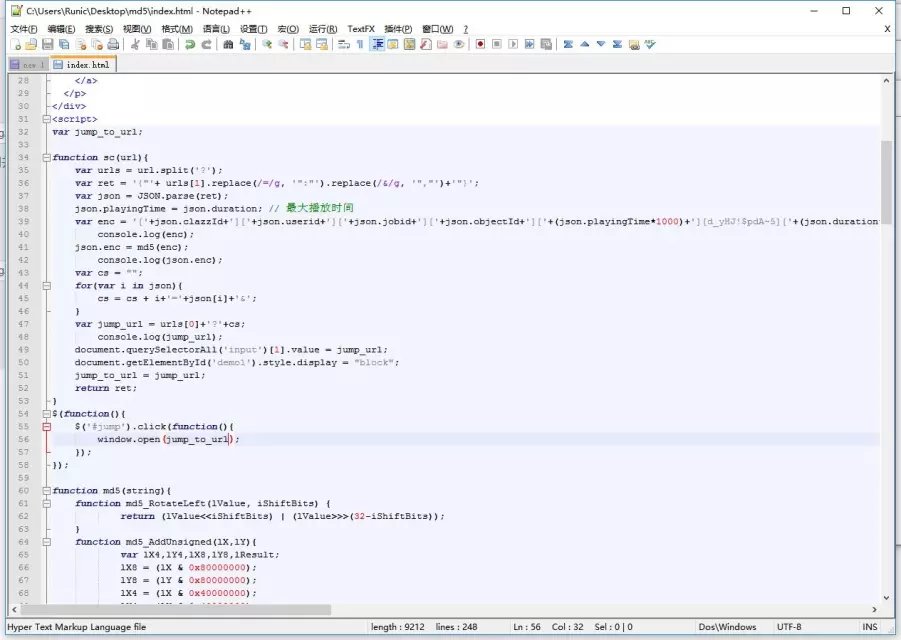
Task: Open the 搜索(S) menu
Action: (x=99, y=29)
